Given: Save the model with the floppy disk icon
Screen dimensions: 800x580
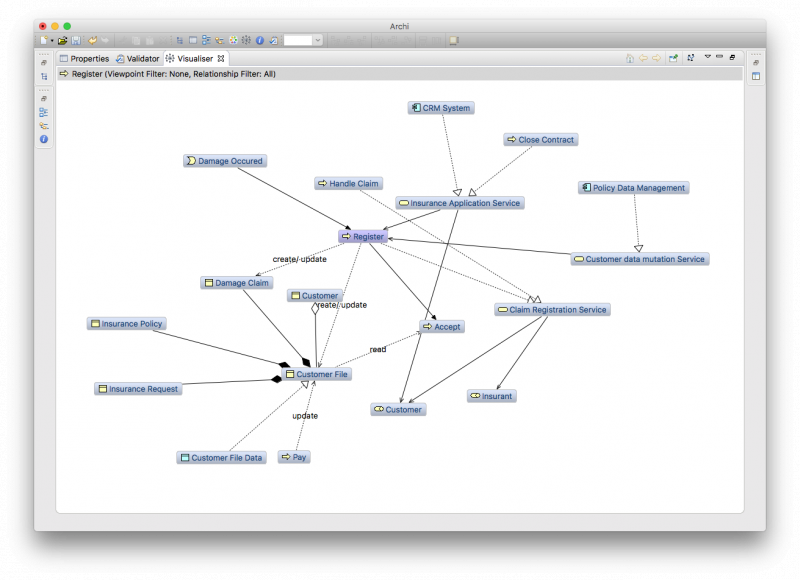Looking at the screenshot, I should [x=76, y=40].
